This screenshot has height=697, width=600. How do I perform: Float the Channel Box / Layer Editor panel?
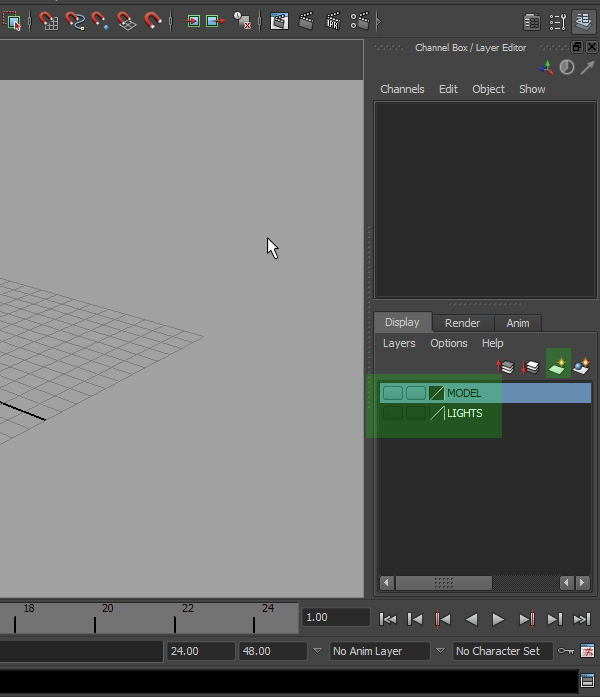[576, 47]
